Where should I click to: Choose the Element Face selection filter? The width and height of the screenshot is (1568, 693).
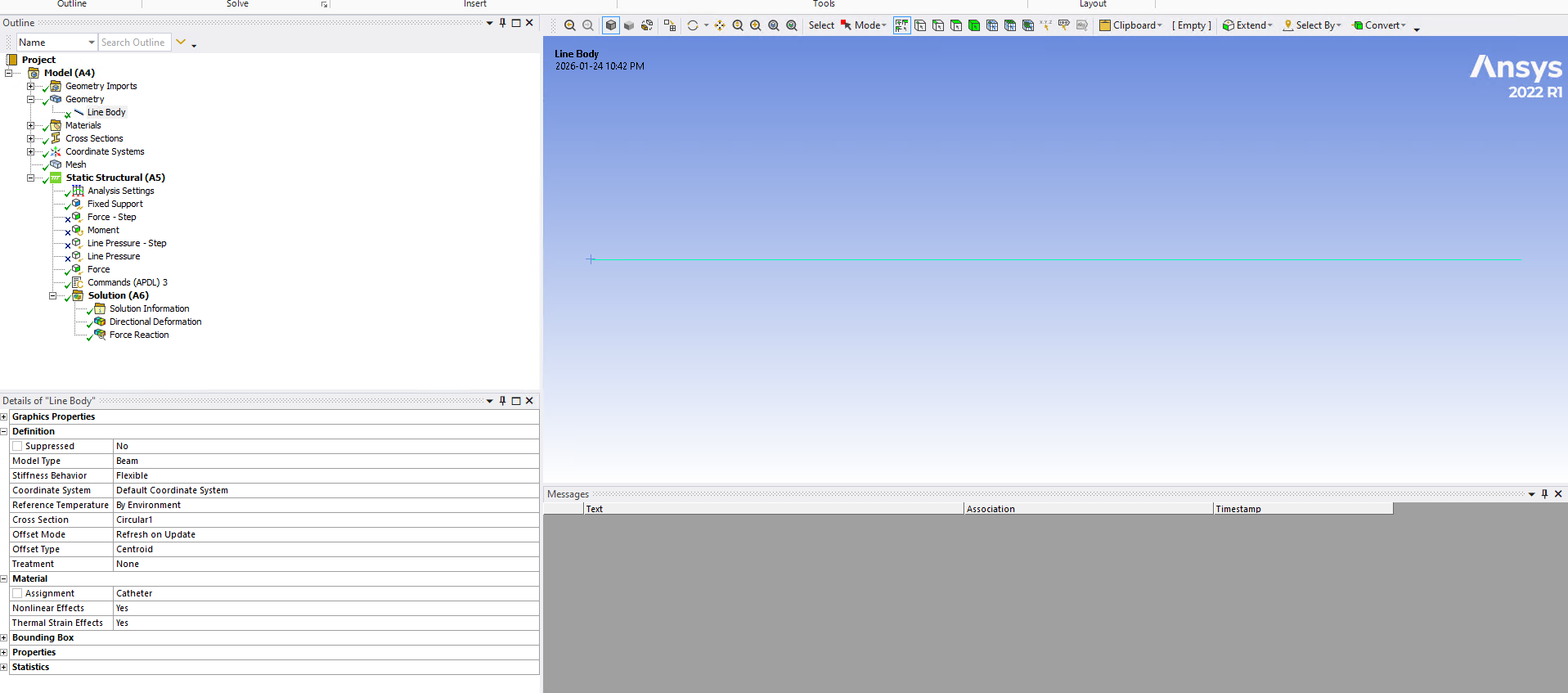1010,25
